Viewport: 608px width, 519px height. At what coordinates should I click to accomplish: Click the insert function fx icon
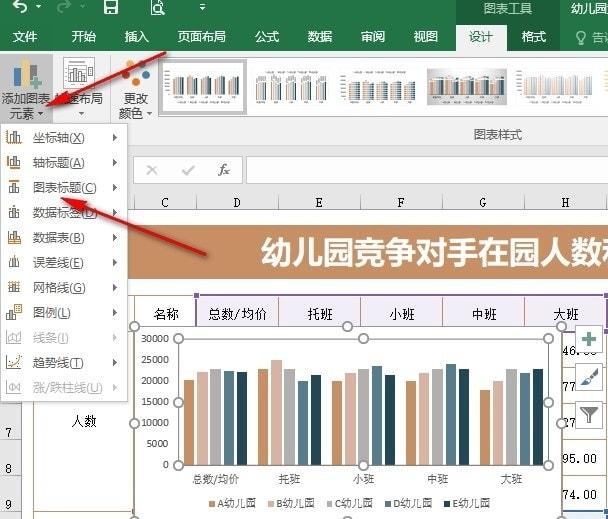pos(224,170)
